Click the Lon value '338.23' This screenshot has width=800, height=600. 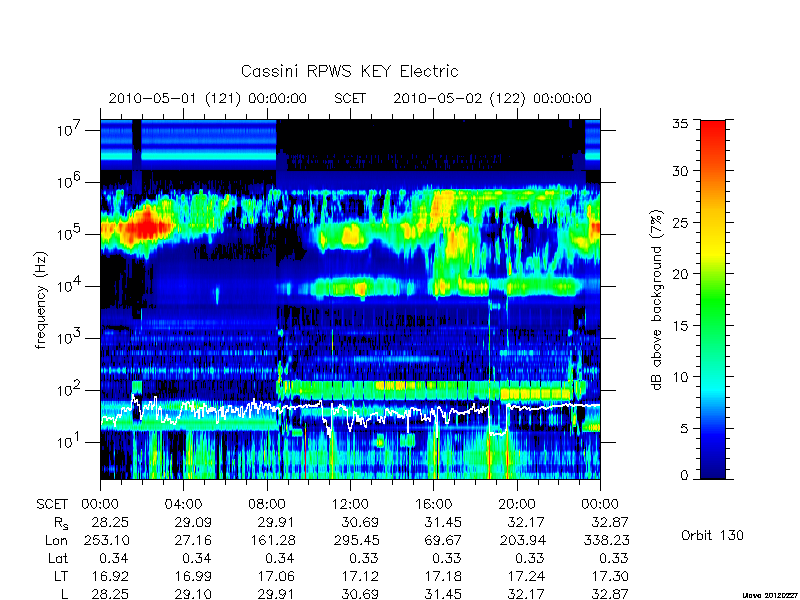tap(607, 540)
